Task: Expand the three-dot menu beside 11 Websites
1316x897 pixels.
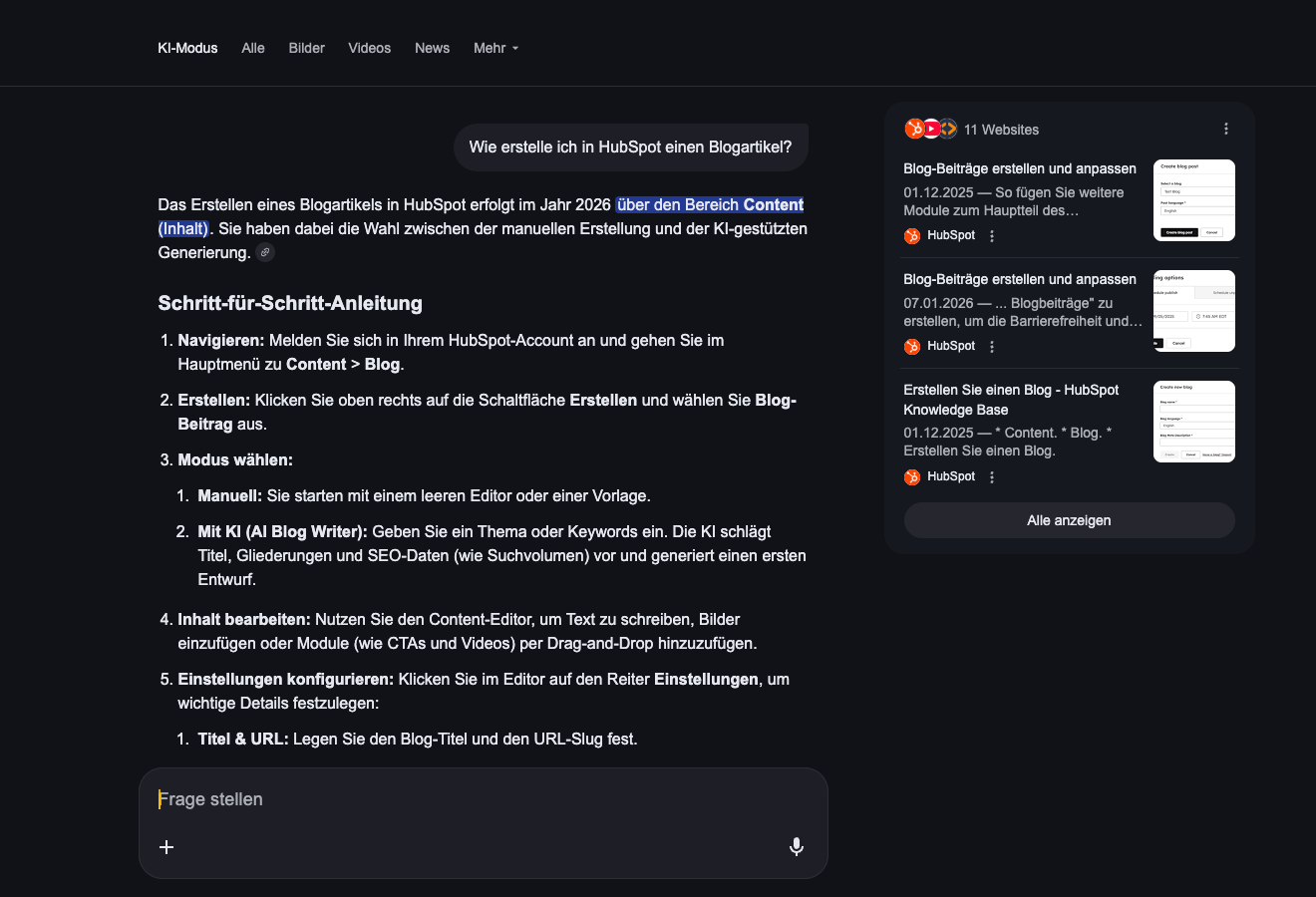Action: [x=1225, y=128]
